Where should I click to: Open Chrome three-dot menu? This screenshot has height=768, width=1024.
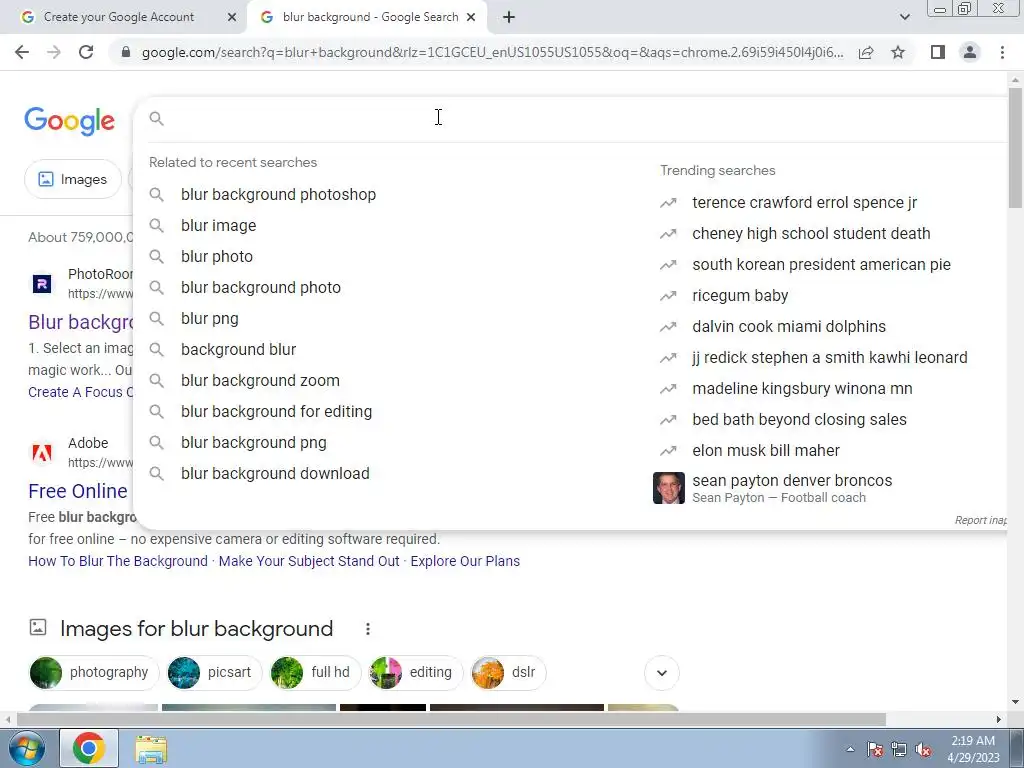coord(1002,52)
